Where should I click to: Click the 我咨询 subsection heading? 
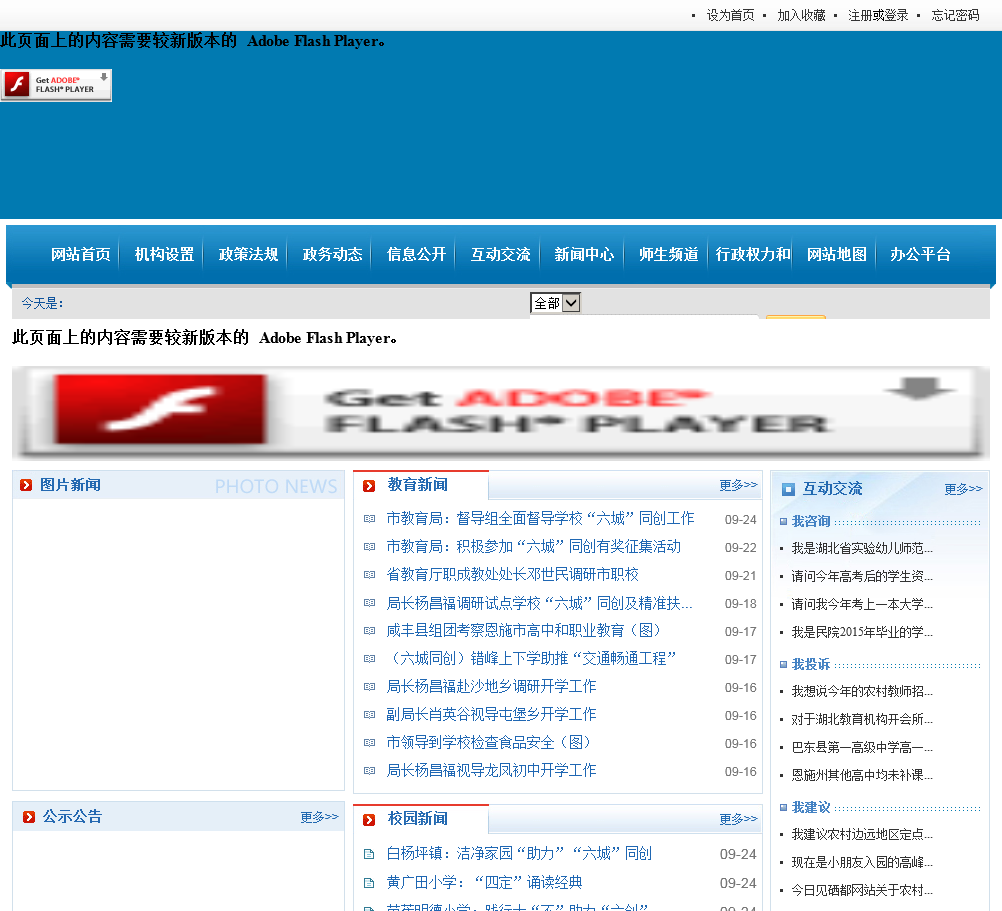tap(811, 521)
